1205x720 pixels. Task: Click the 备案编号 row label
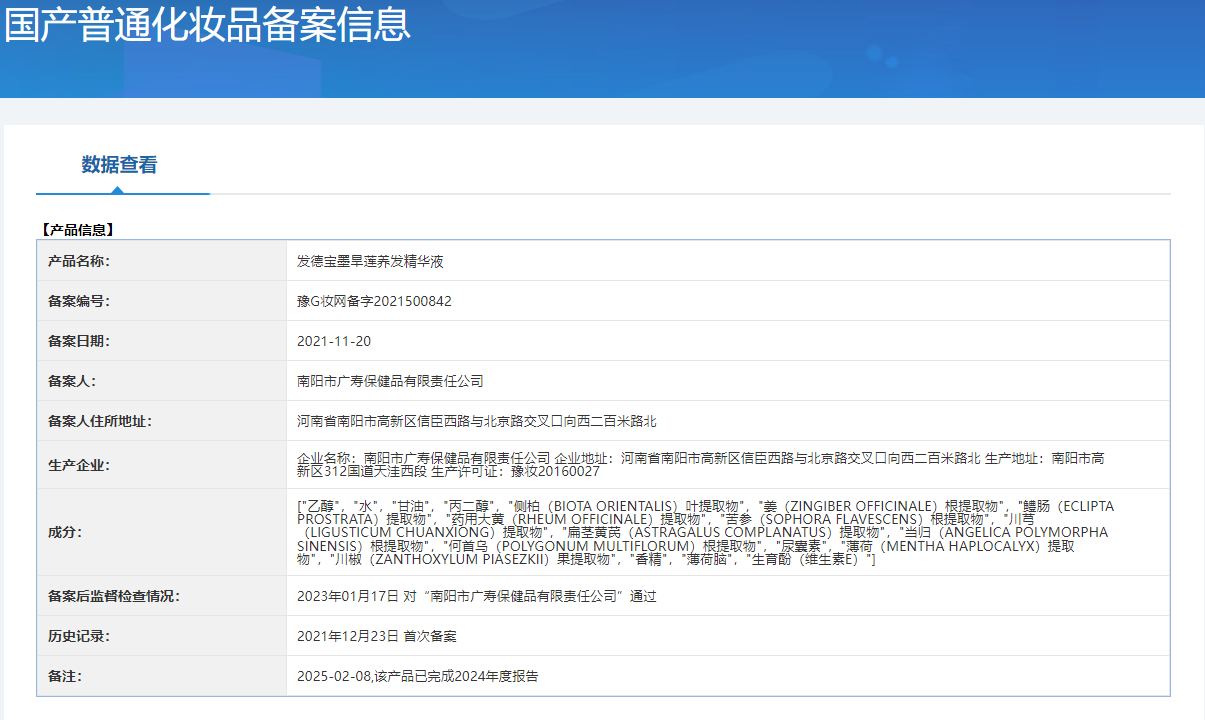[79, 301]
